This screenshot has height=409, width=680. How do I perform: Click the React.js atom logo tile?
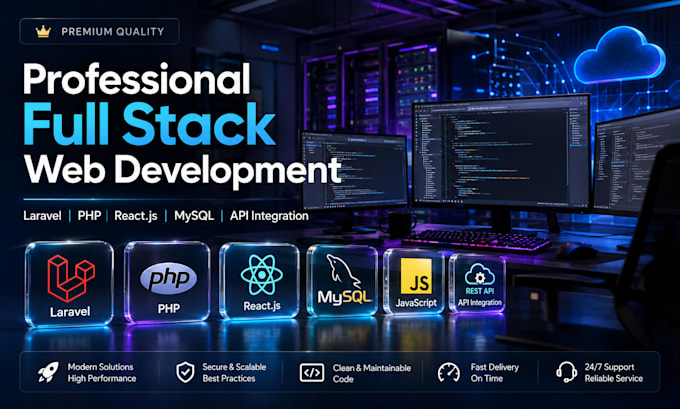point(260,281)
